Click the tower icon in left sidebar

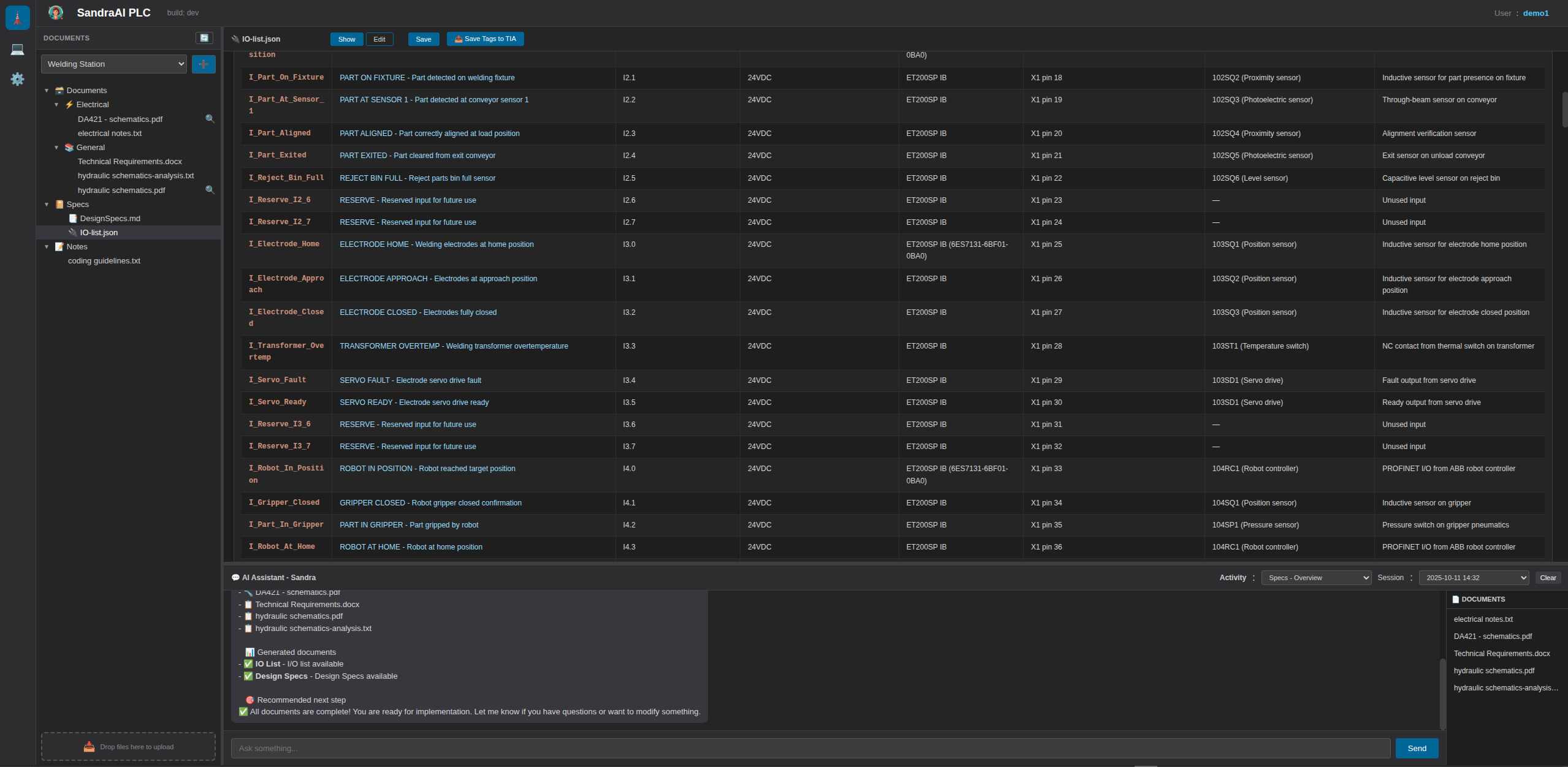click(17, 18)
